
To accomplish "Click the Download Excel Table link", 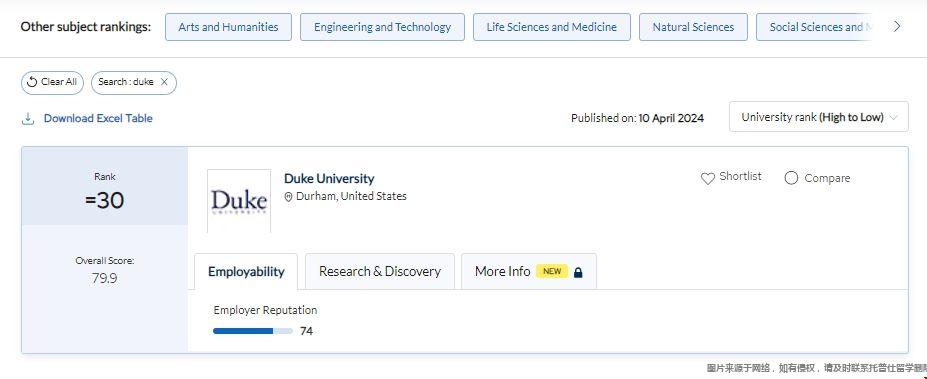I will [x=98, y=118].
